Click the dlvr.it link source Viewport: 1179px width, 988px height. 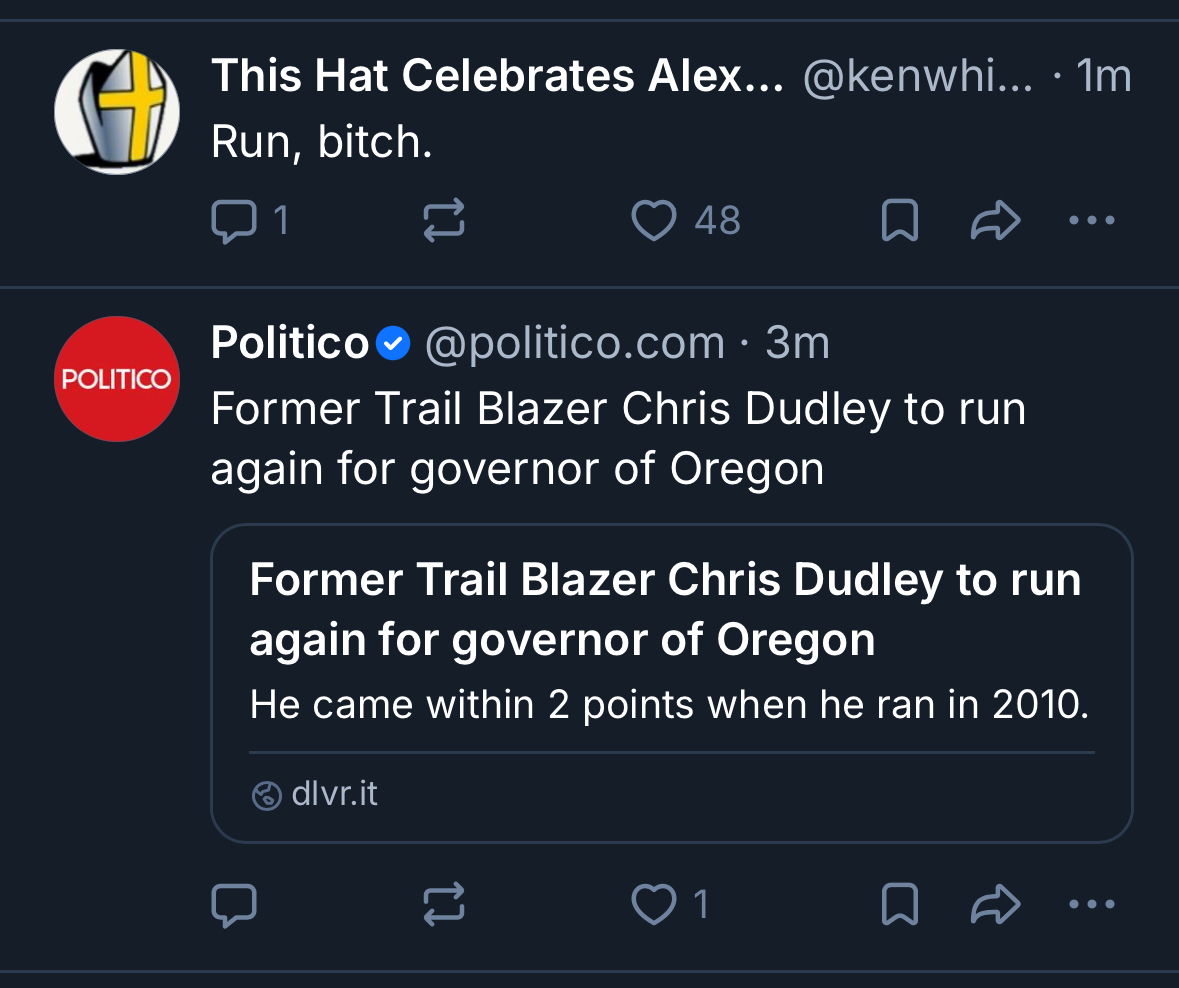coord(334,795)
